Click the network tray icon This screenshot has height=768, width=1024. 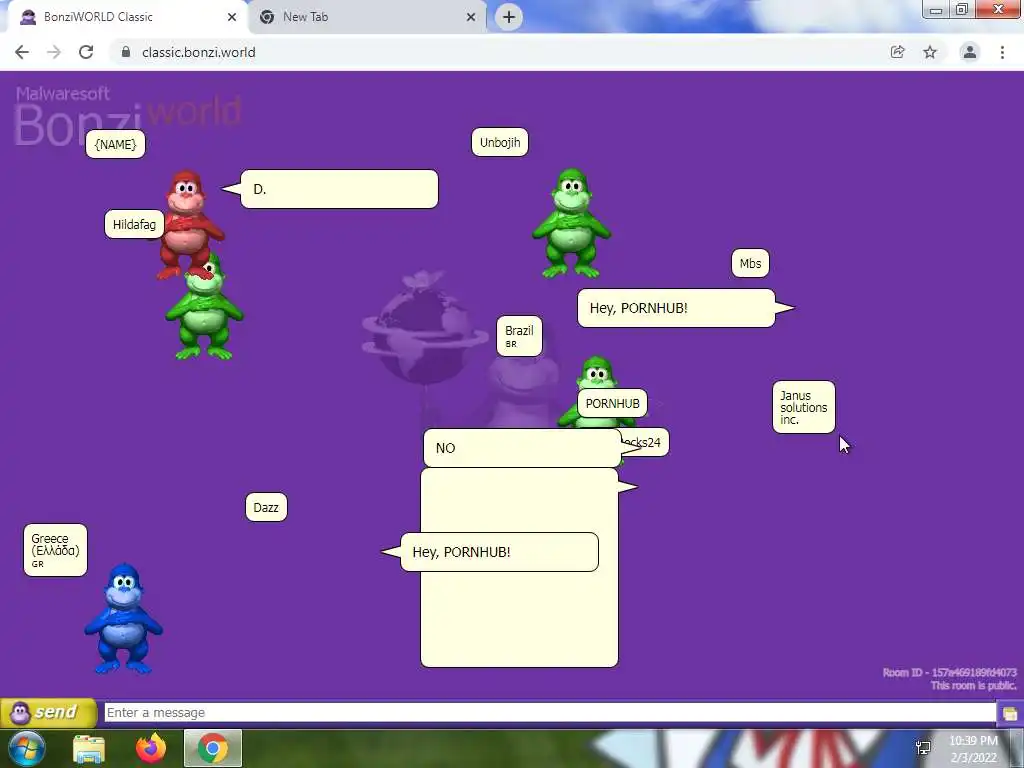pyautogui.click(x=923, y=748)
